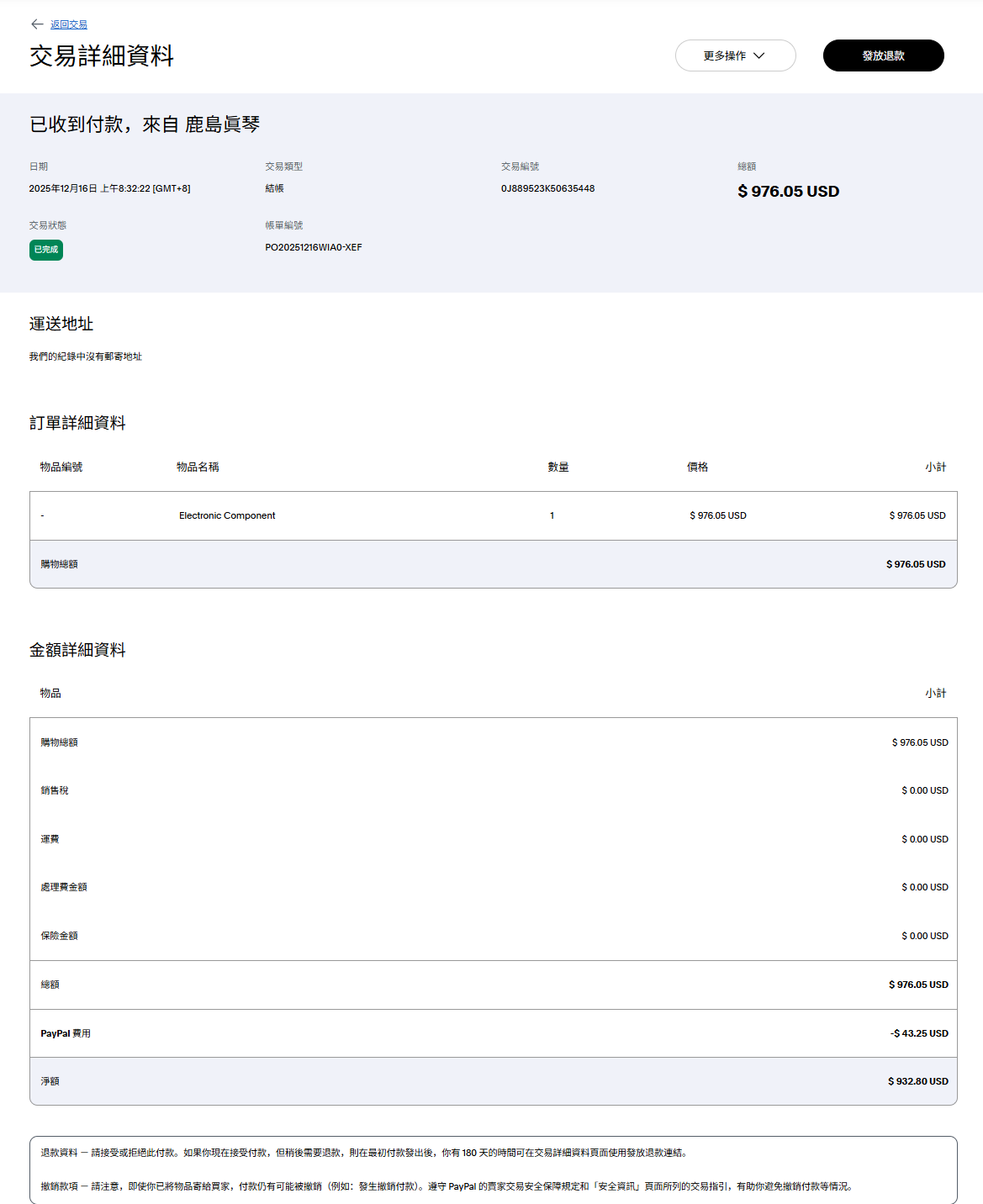The image size is (983, 1204).
Task: Click the PayPal 費用 row label
Action: click(66, 1033)
